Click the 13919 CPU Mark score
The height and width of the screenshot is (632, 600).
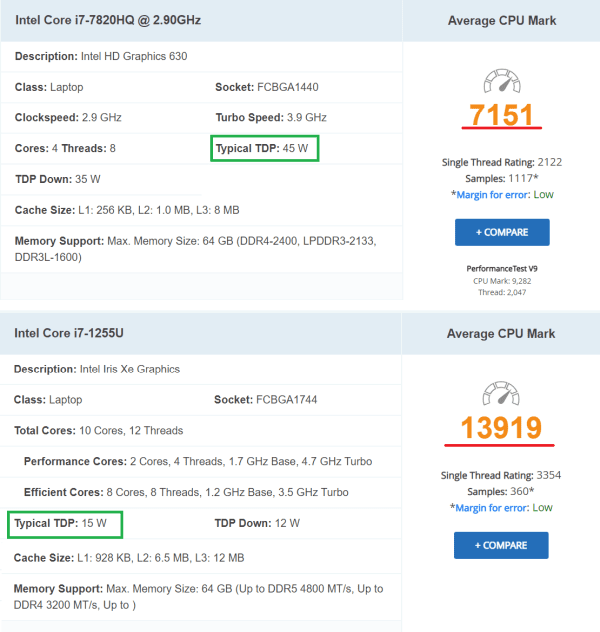coord(501,428)
